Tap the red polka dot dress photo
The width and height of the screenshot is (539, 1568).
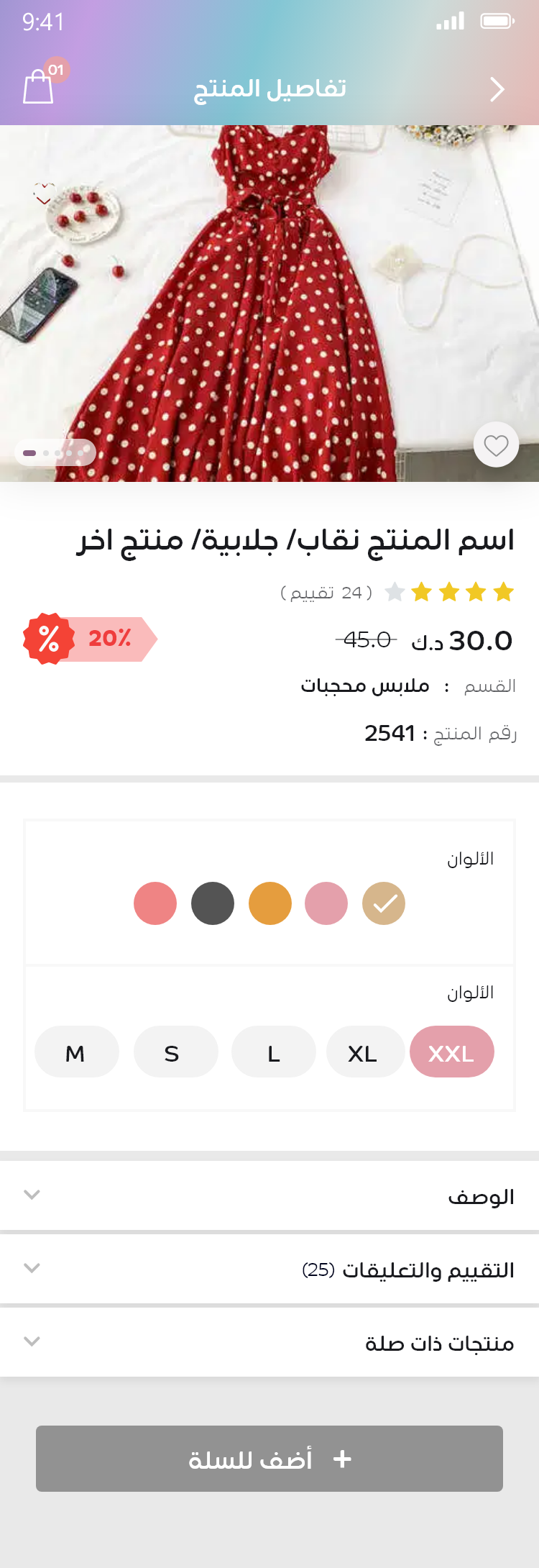coord(269,304)
